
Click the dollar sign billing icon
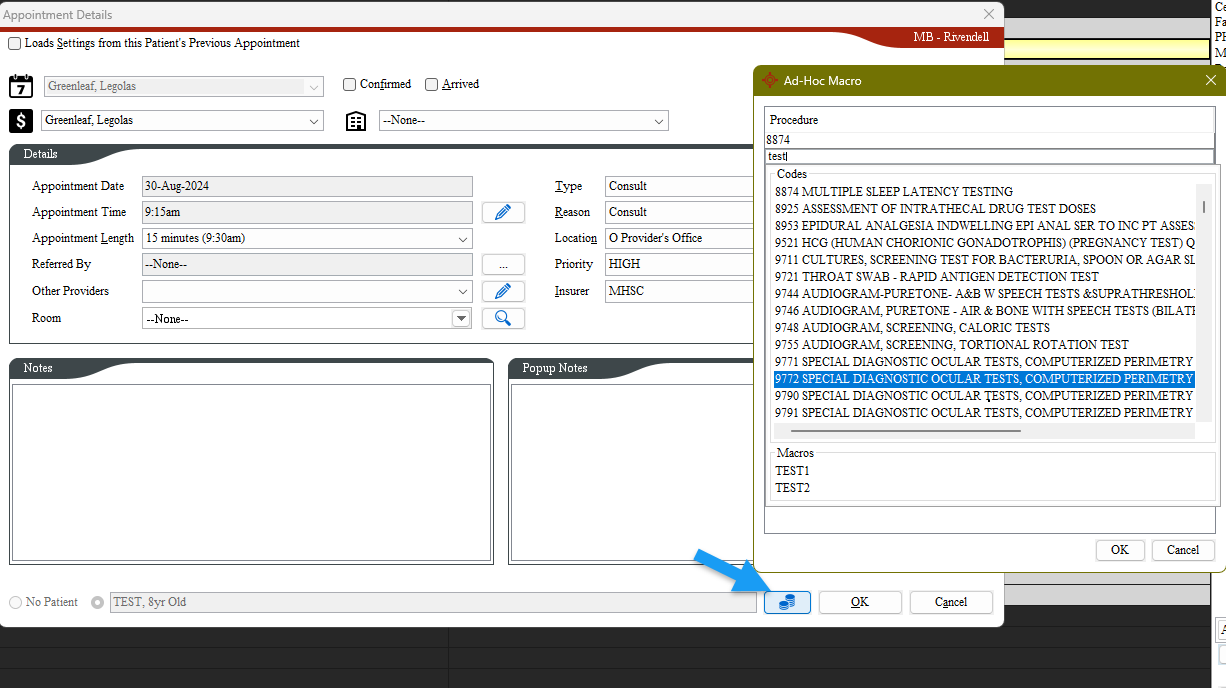click(21, 121)
